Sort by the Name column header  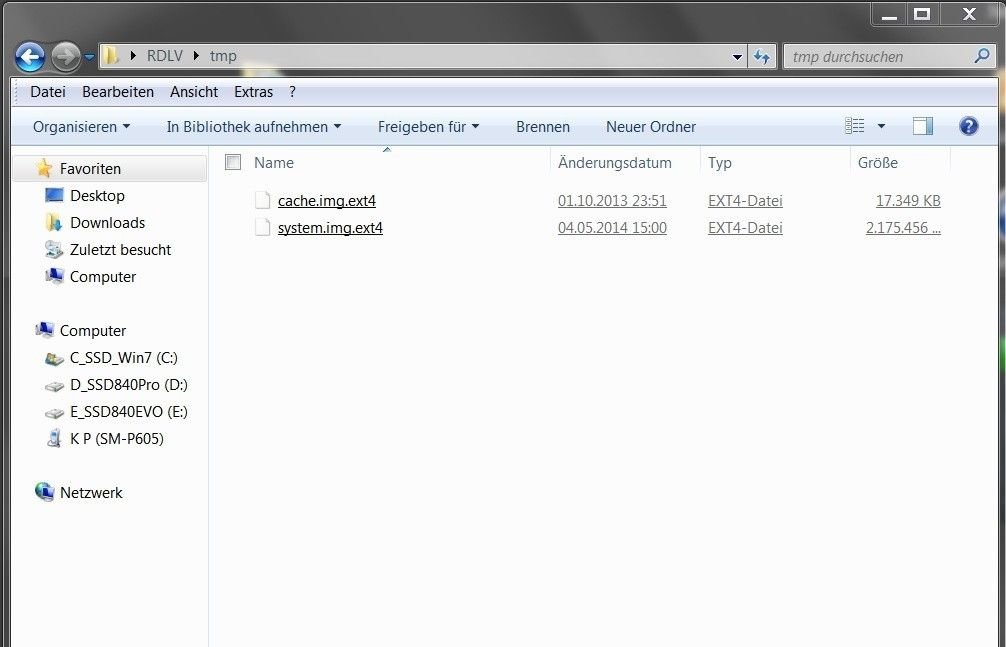tap(273, 162)
